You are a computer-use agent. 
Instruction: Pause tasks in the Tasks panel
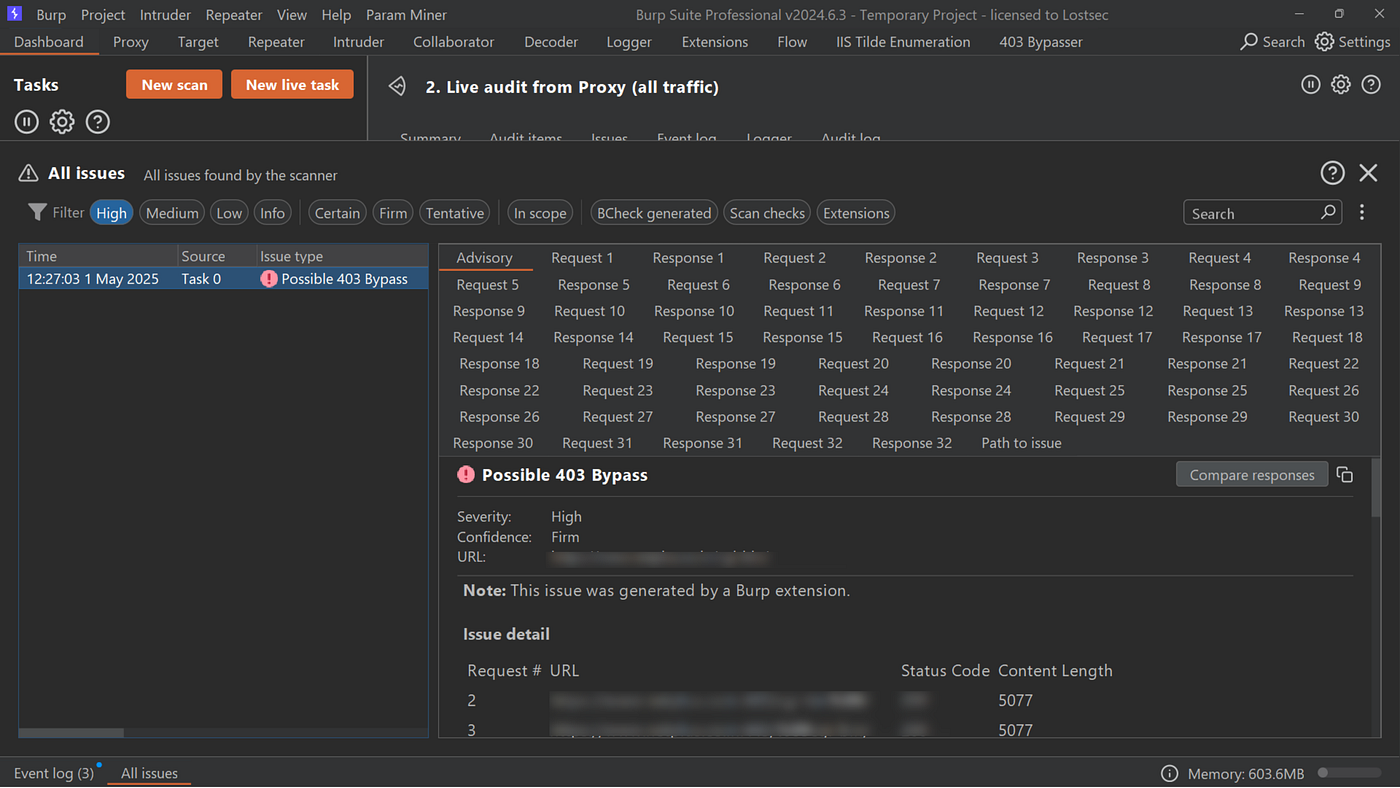[27, 122]
